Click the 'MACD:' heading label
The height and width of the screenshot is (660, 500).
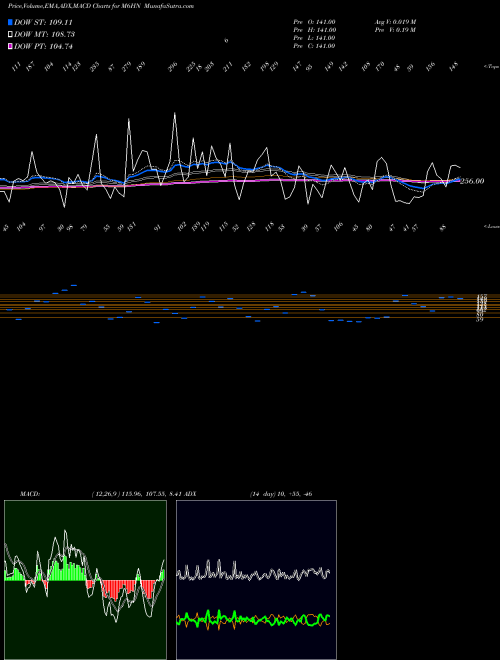pyautogui.click(x=30, y=494)
